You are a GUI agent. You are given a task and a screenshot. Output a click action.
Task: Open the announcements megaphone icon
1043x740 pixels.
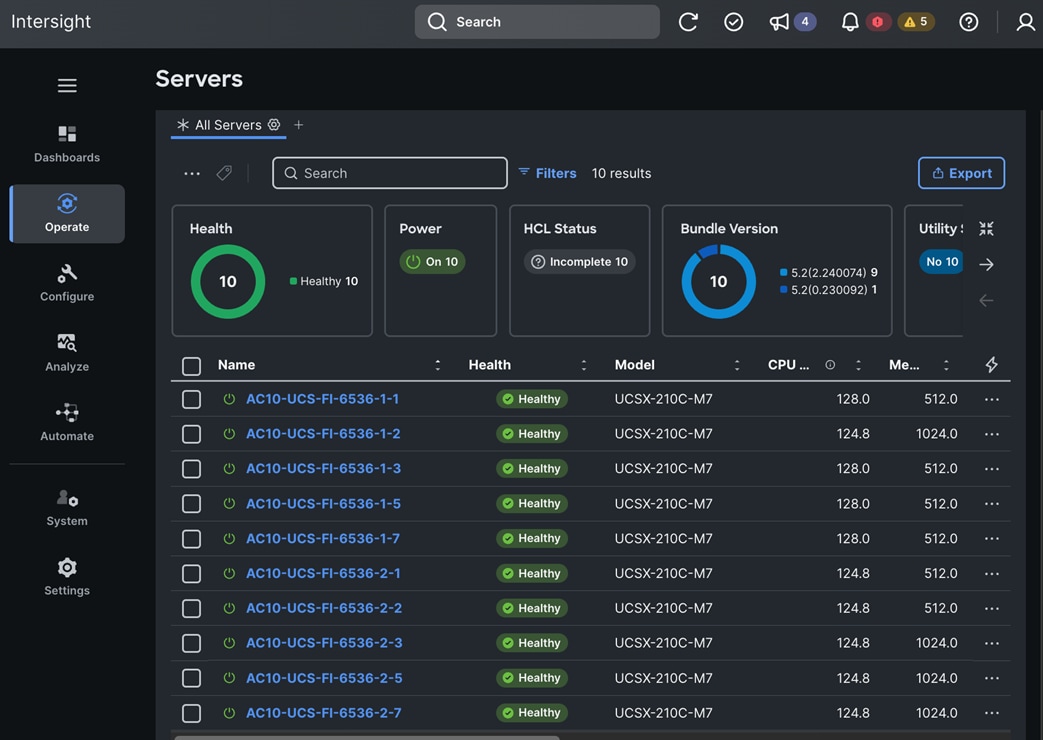pyautogui.click(x=779, y=22)
